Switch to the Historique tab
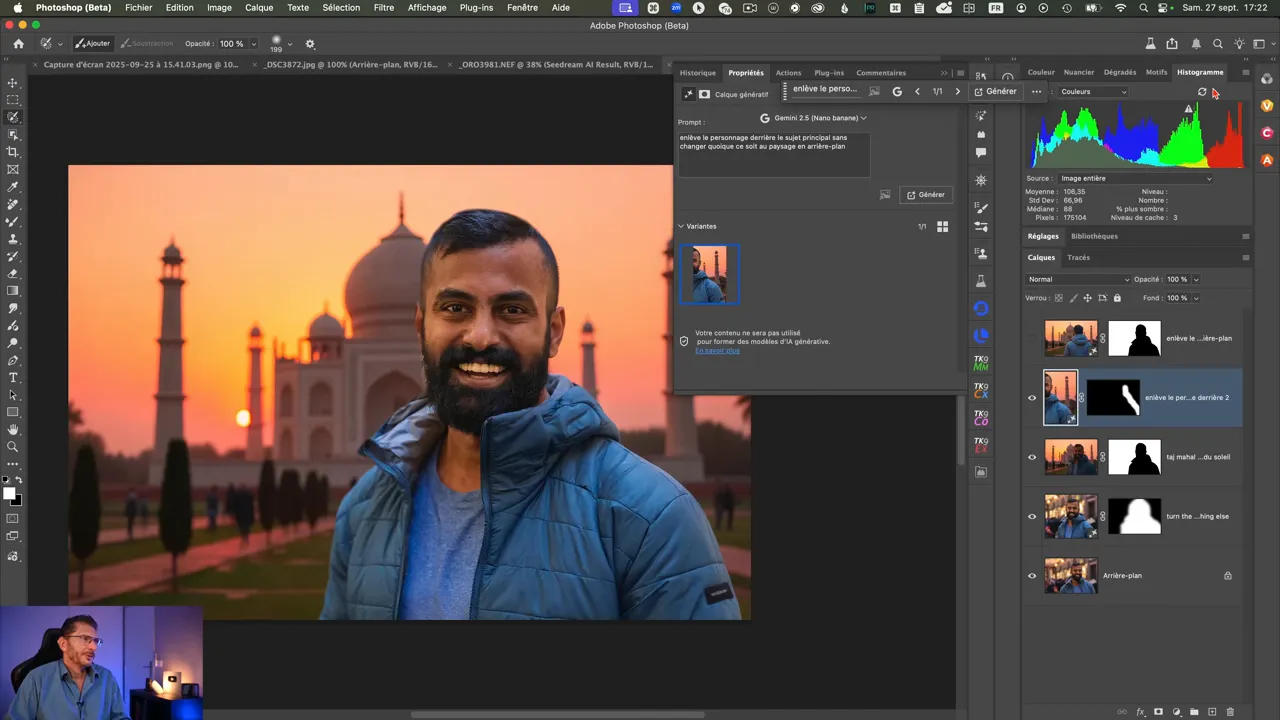1280x720 pixels. point(697,73)
